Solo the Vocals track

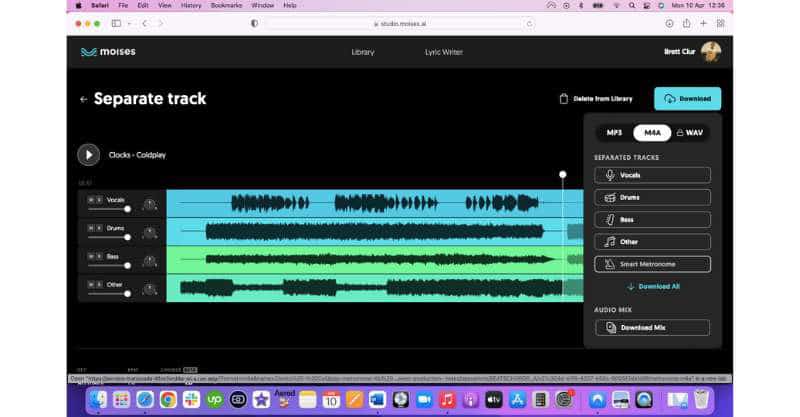pyautogui.click(x=99, y=200)
